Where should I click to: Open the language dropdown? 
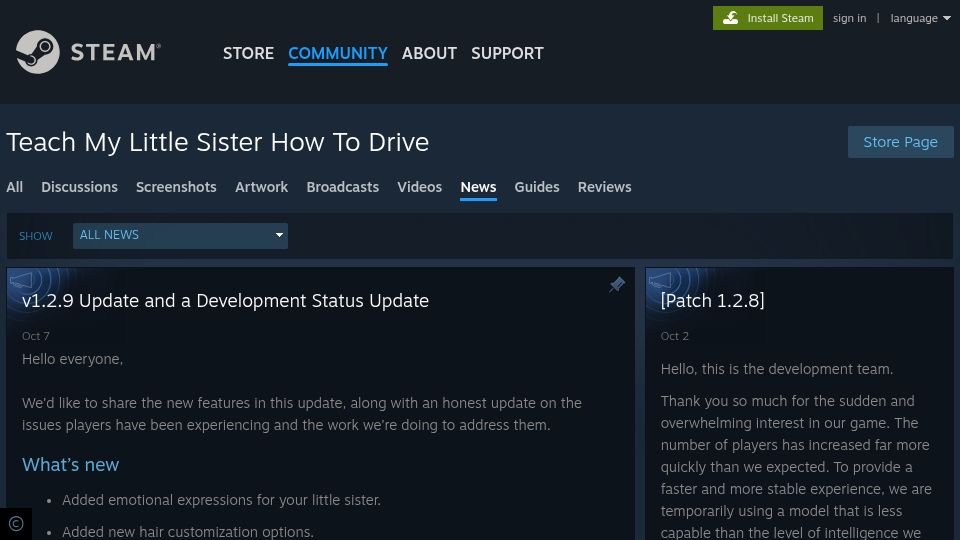pos(920,18)
